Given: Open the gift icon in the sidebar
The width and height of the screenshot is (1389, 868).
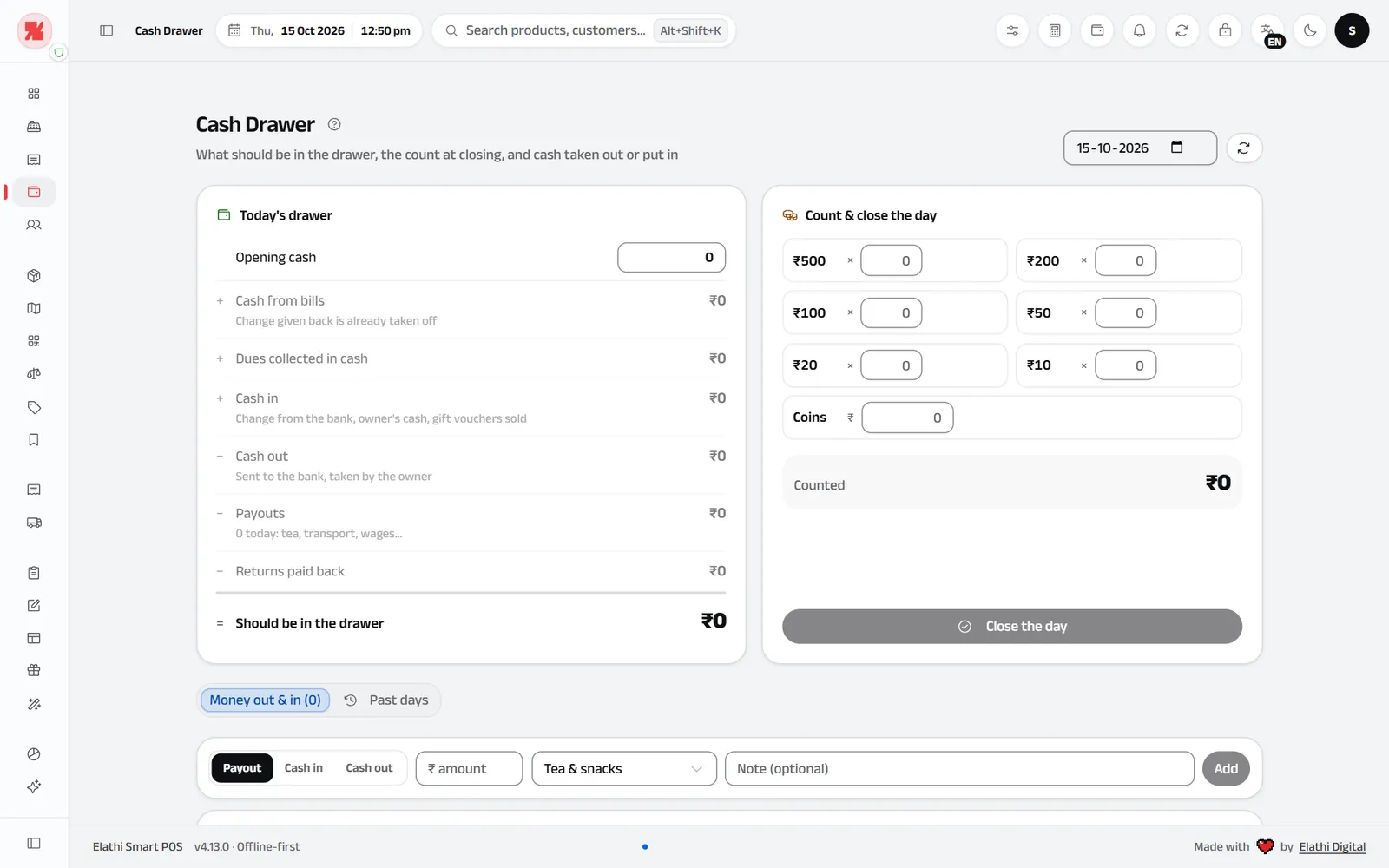Looking at the screenshot, I should click(x=34, y=671).
